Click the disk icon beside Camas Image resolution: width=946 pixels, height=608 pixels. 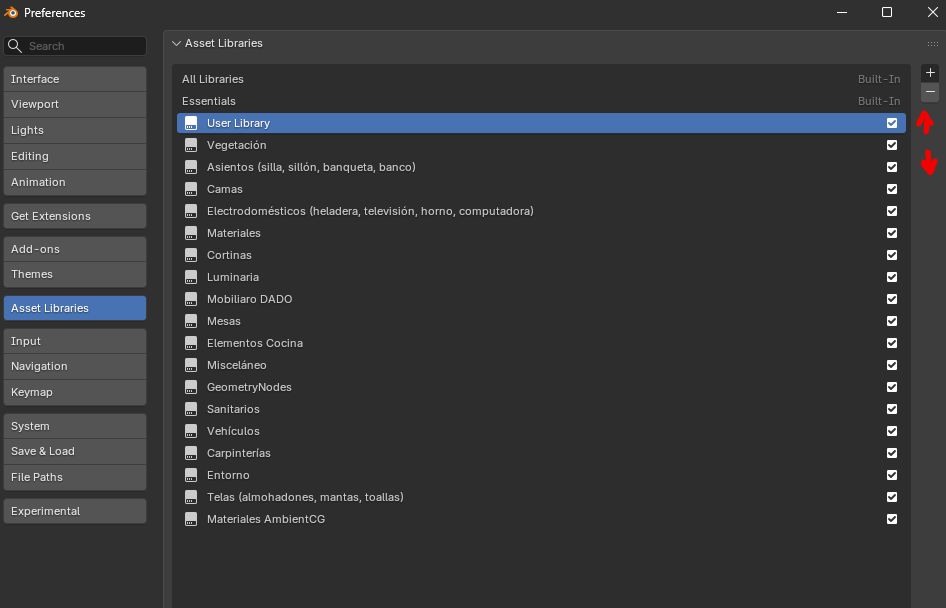pos(191,189)
